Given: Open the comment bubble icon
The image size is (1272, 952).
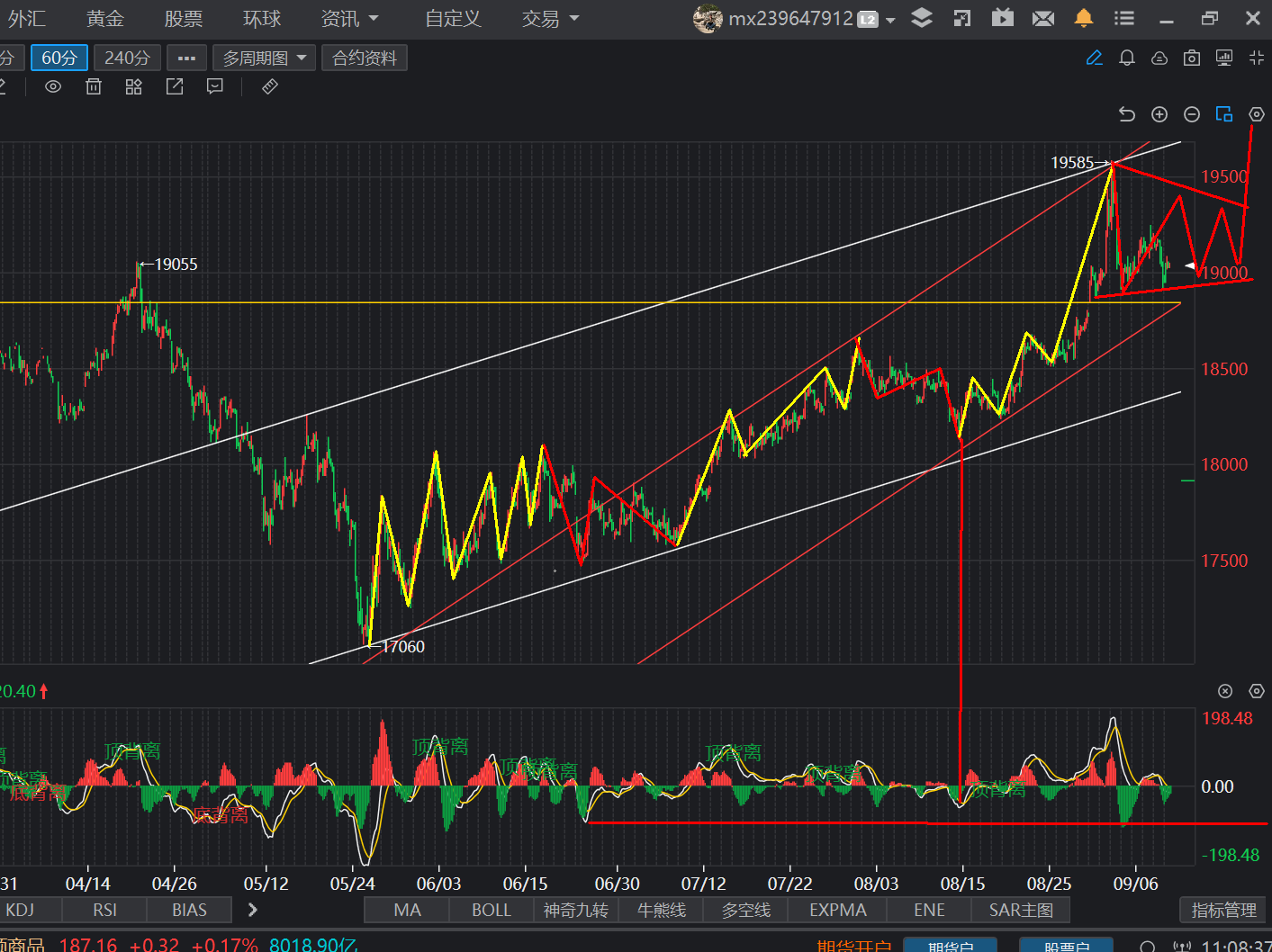Looking at the screenshot, I should tap(215, 86).
